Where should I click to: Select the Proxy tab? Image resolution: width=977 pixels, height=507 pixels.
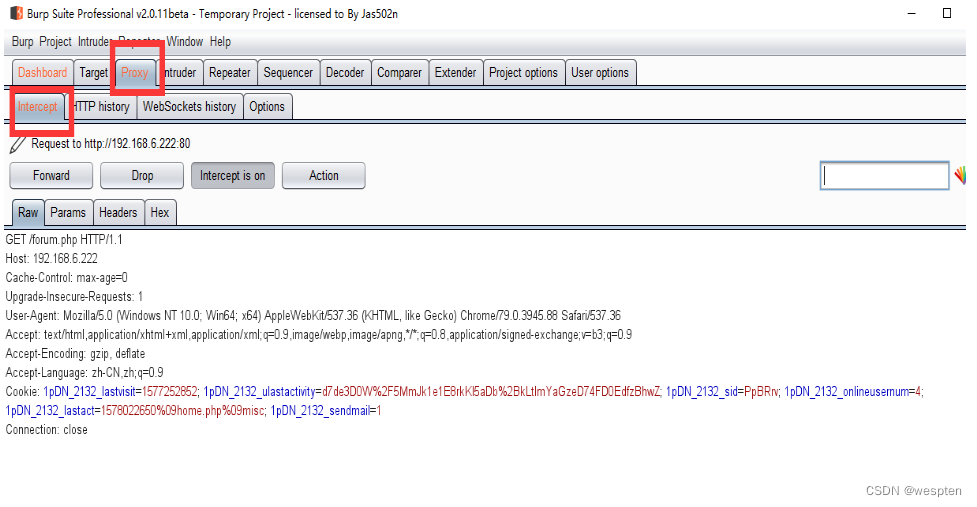pyautogui.click(x=135, y=72)
